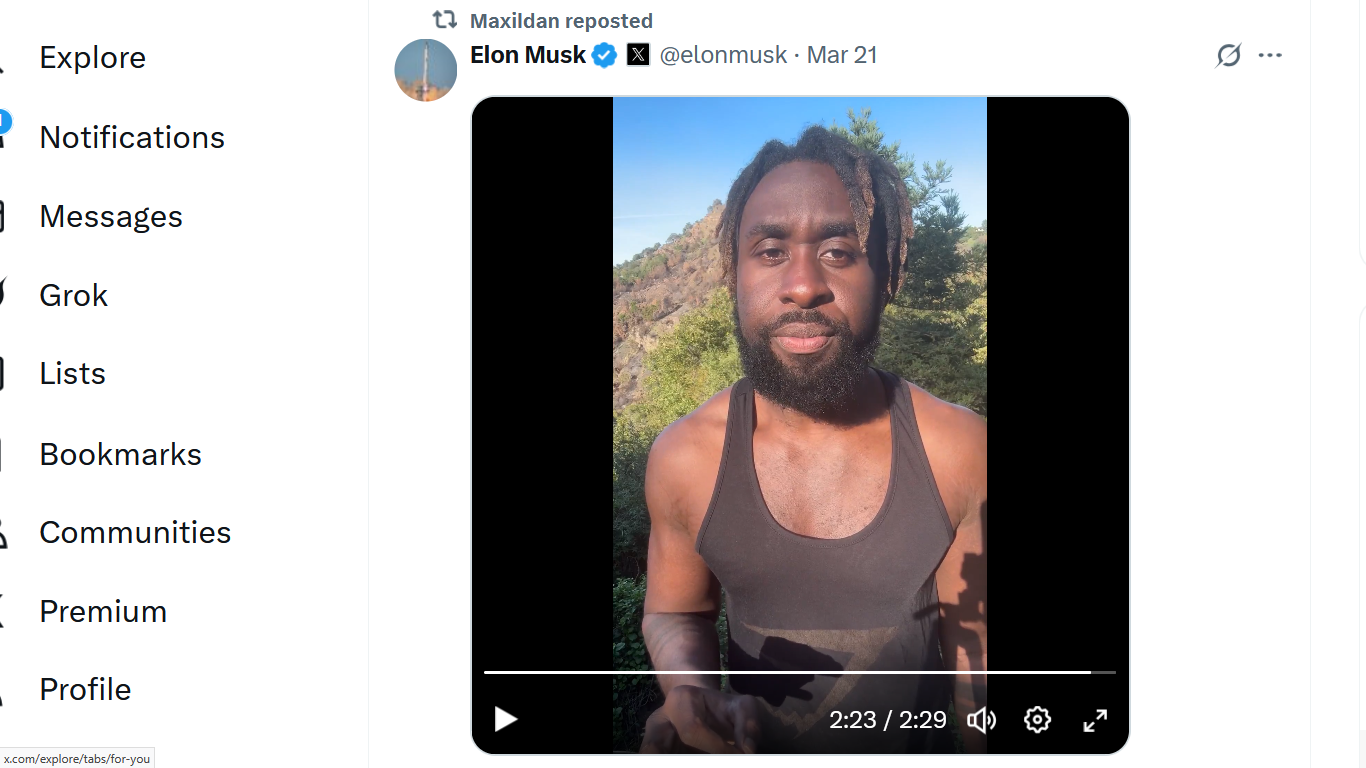Mute the video volume speaker icon
1366x768 pixels.
coord(981,720)
